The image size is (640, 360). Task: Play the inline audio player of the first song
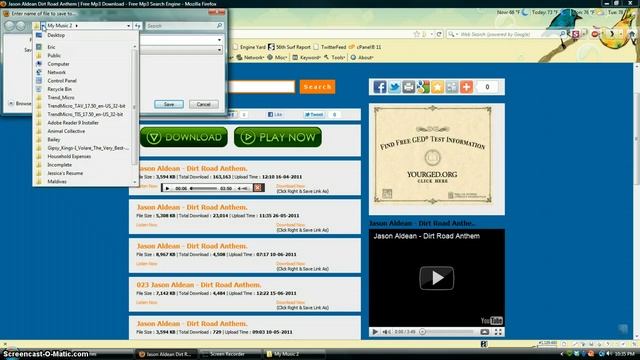tap(167, 188)
